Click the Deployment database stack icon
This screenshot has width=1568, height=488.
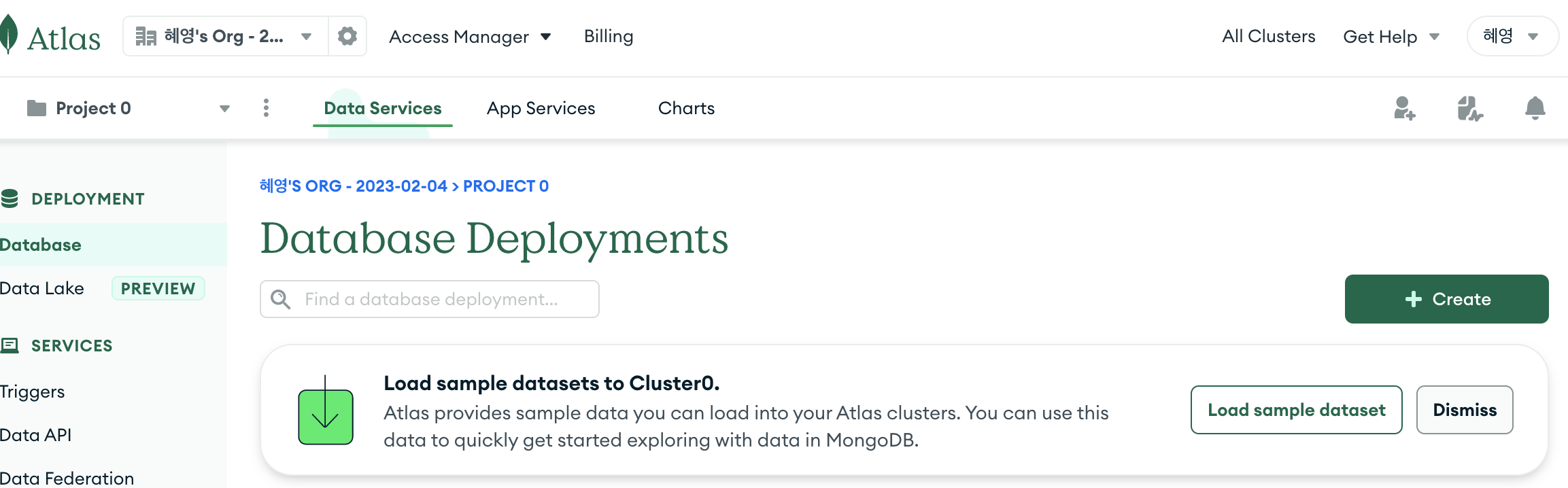pyautogui.click(x=10, y=198)
